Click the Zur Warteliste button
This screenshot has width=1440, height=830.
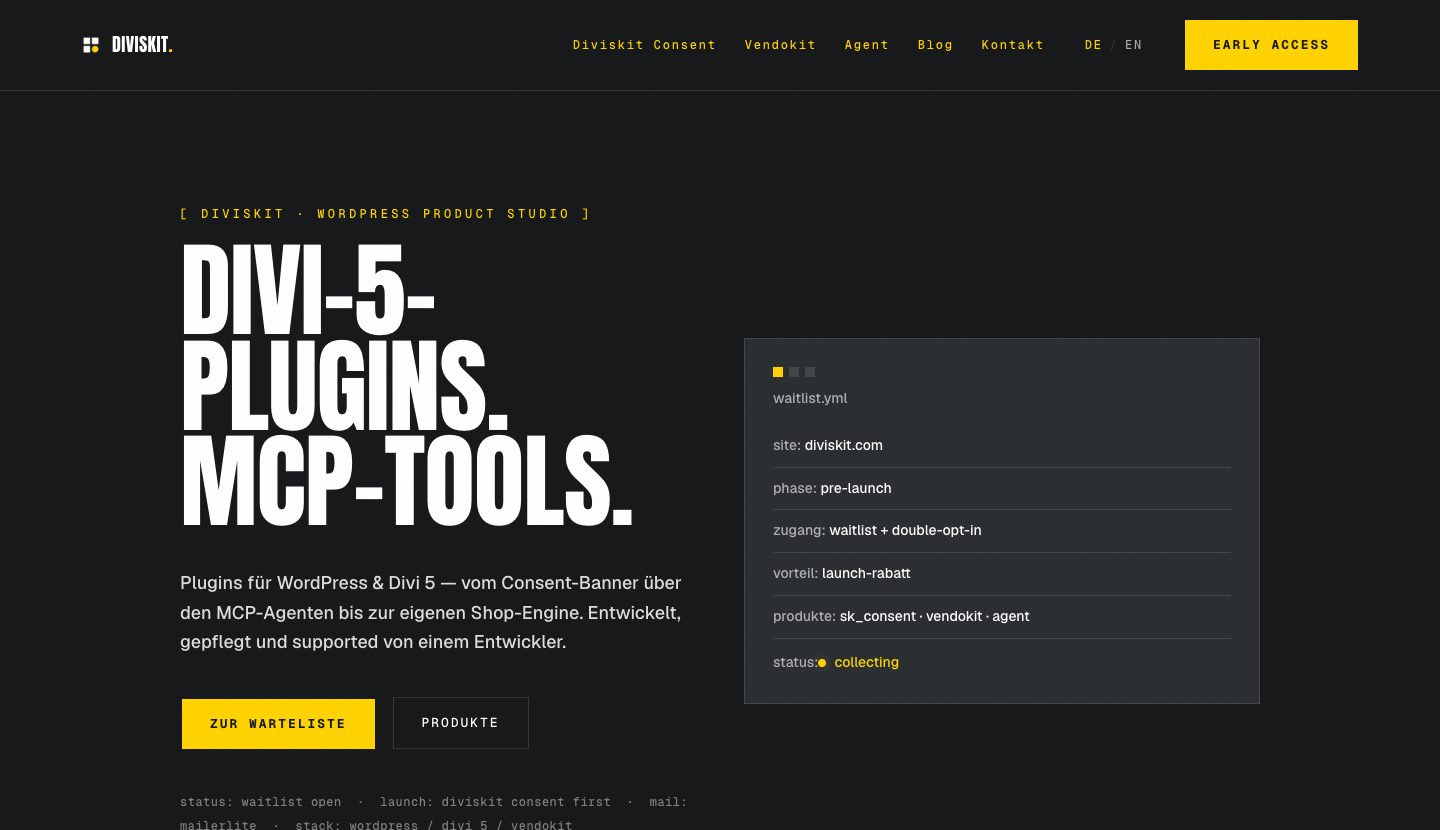[278, 723]
